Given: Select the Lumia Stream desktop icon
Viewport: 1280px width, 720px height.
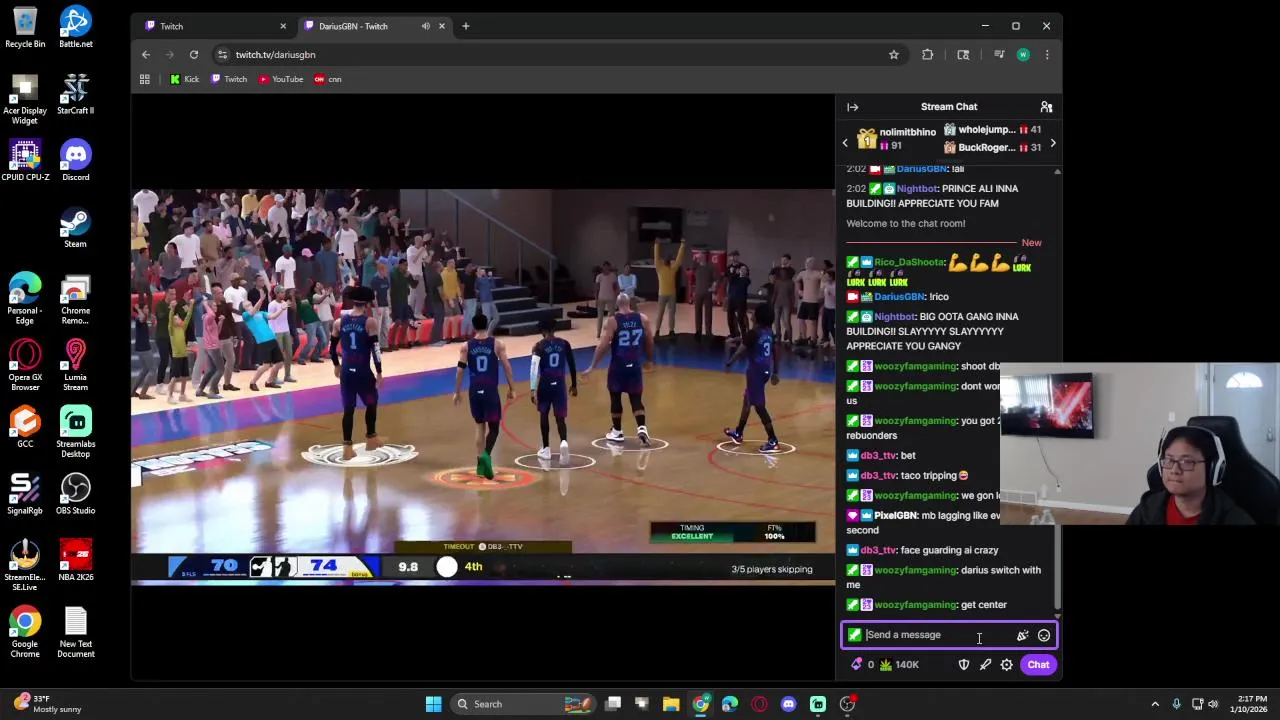Looking at the screenshot, I should point(76,365).
